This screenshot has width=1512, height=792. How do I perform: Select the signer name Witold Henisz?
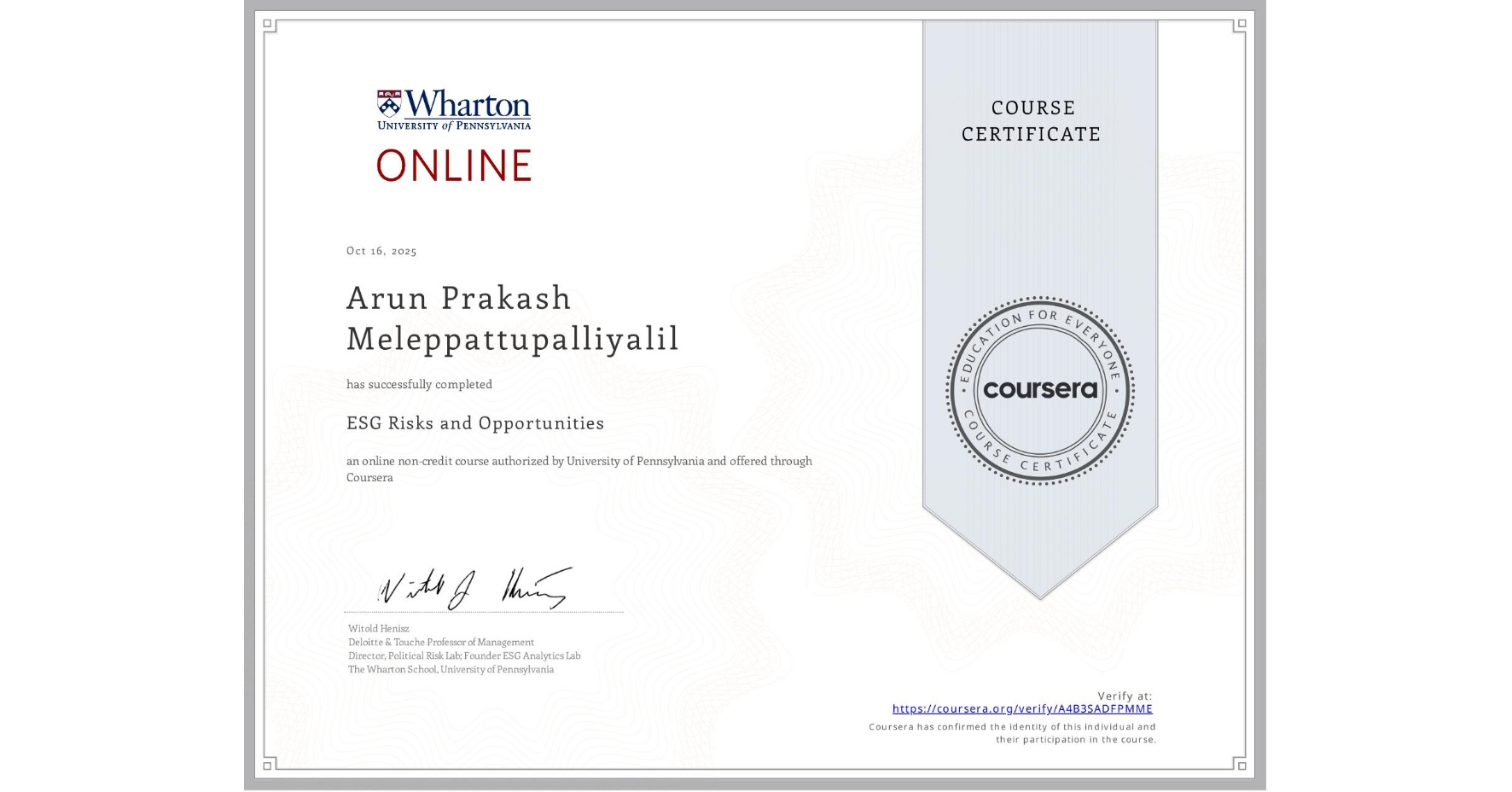(x=379, y=629)
